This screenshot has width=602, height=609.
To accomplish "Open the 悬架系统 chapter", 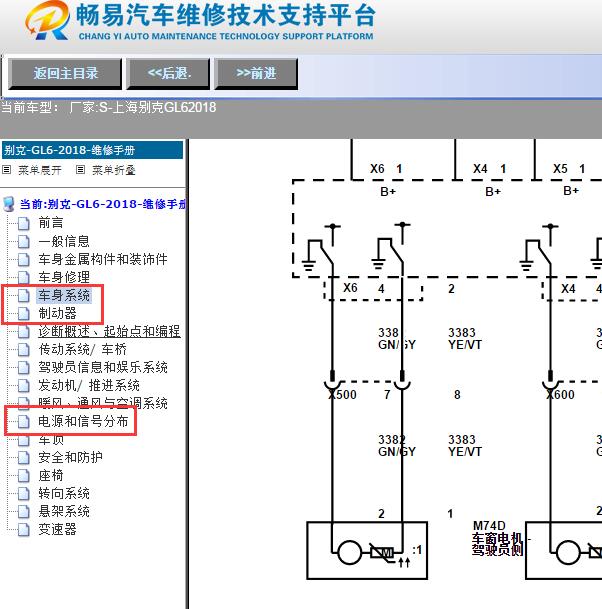I will [x=64, y=511].
